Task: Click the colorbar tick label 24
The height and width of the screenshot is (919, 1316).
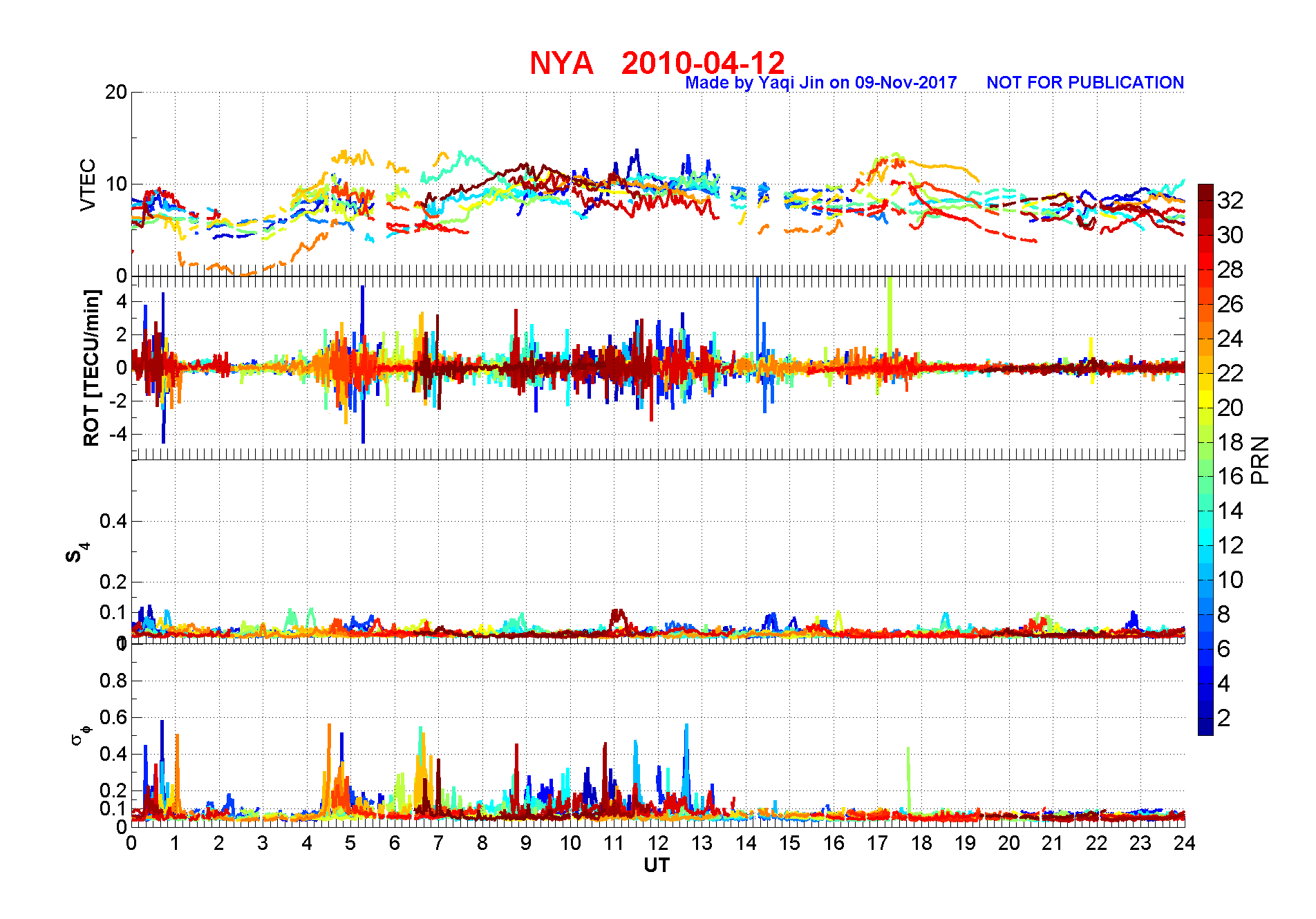Action: pyautogui.click(x=1230, y=339)
